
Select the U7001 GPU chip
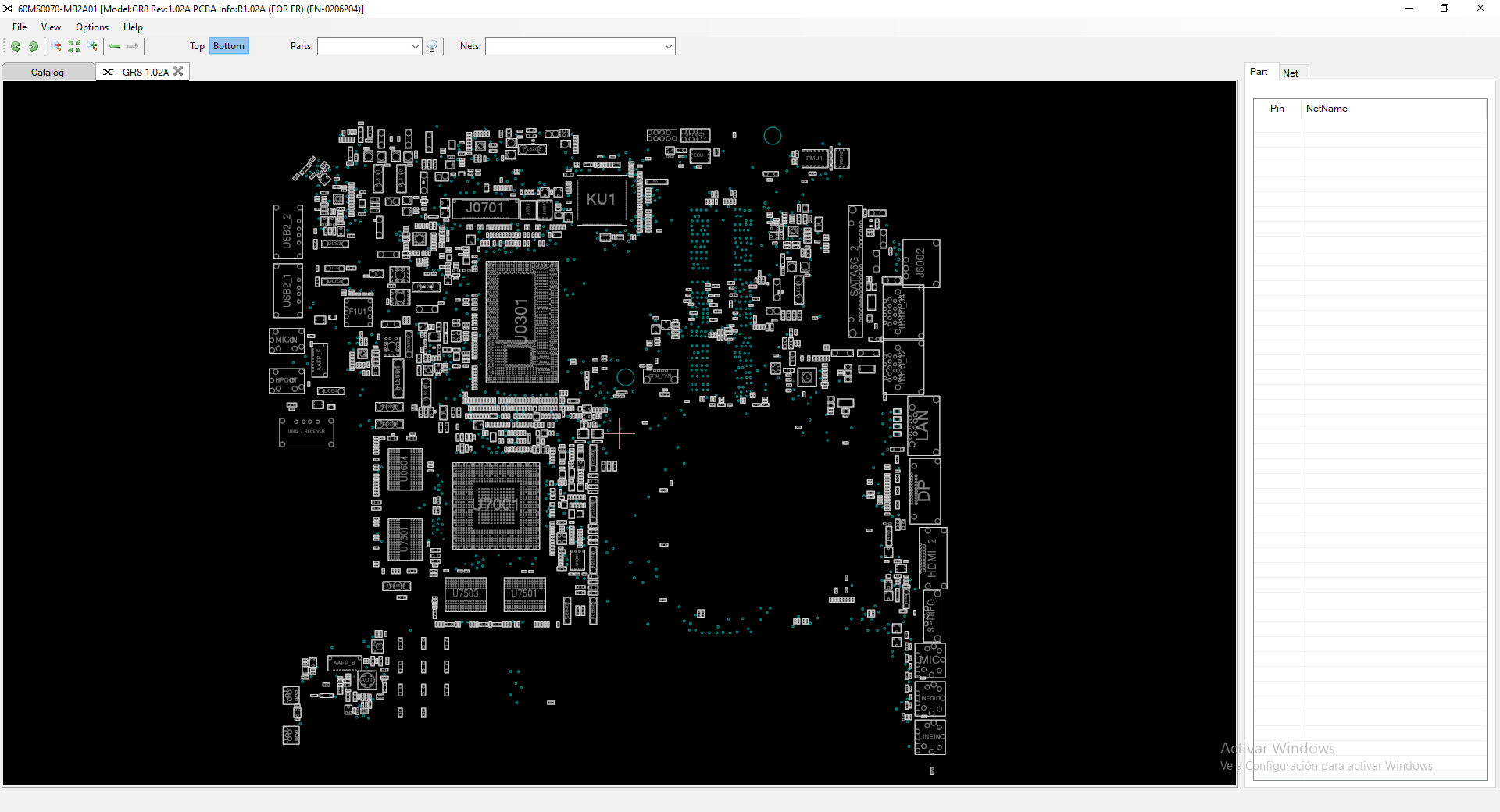click(496, 505)
